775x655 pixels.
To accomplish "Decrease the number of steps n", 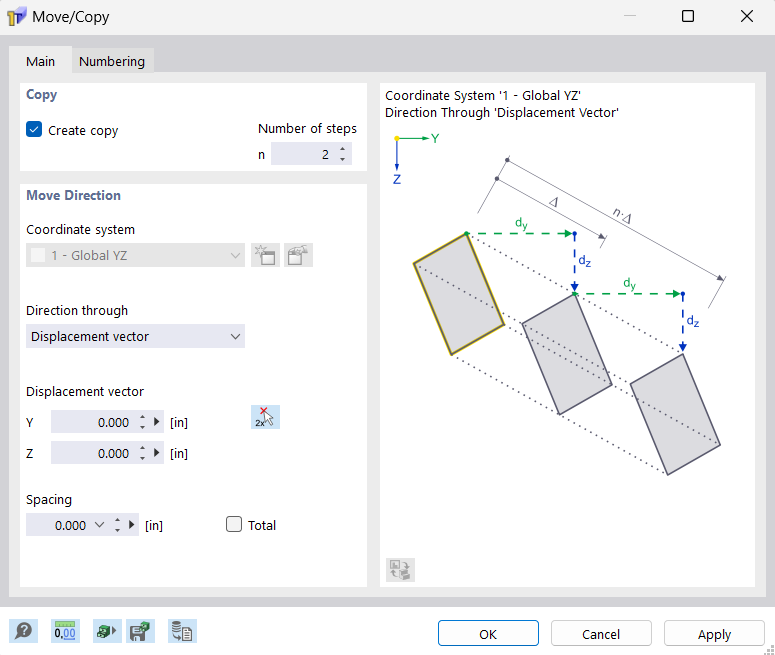I will [343, 159].
